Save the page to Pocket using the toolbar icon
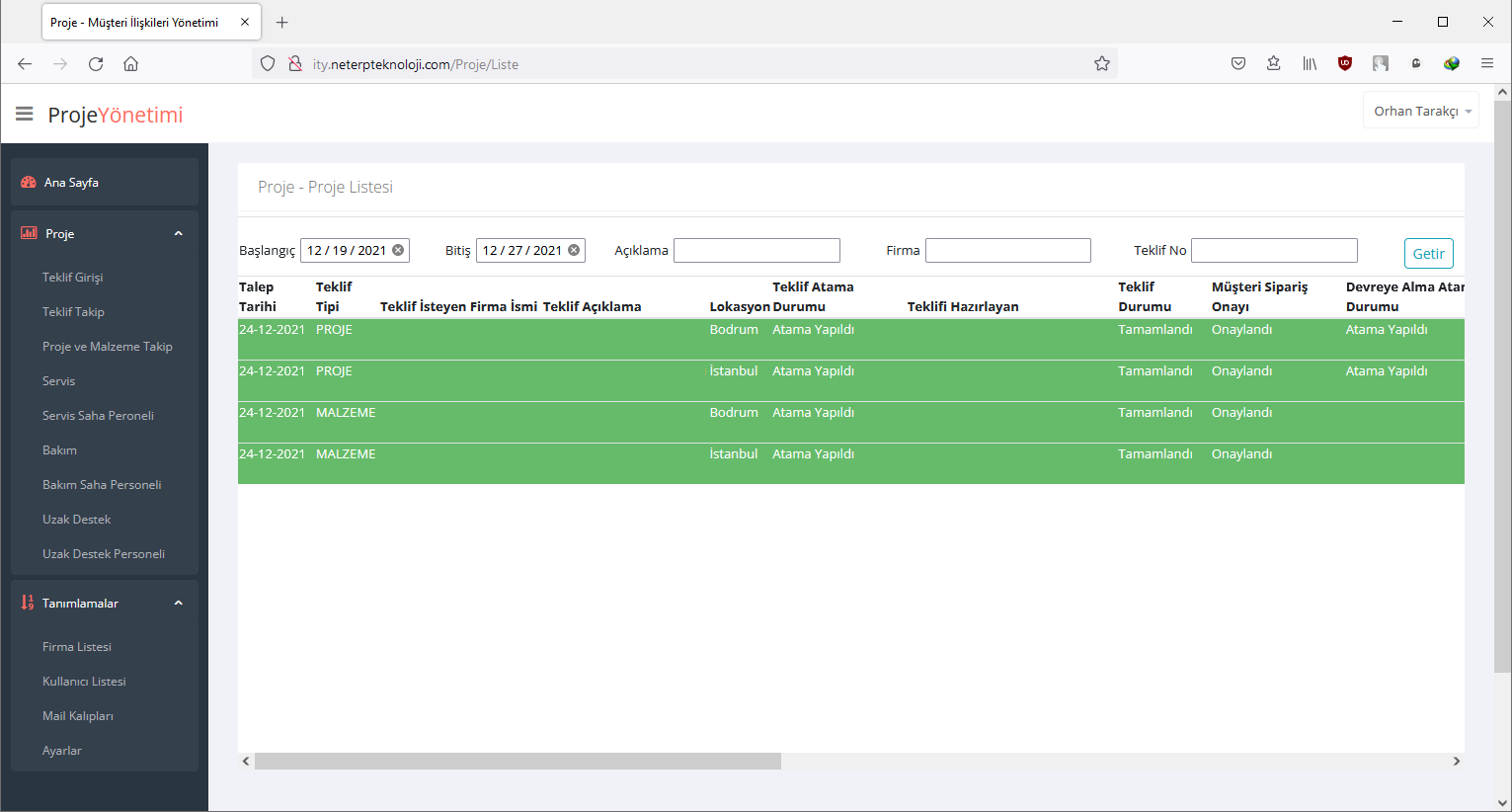The width and height of the screenshot is (1512, 812). 1238,64
